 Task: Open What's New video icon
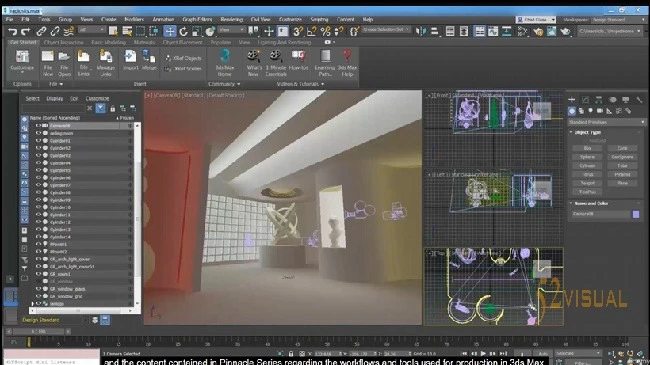tap(254, 63)
